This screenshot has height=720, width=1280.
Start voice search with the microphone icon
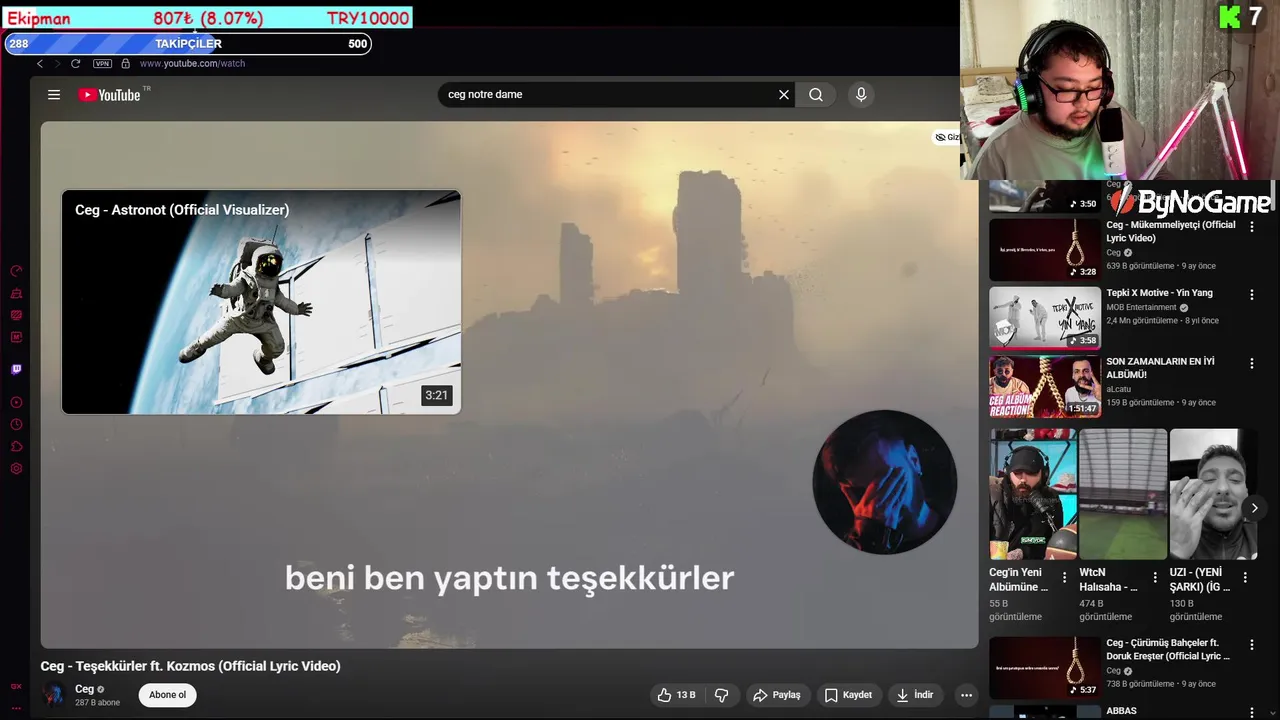coord(861,95)
